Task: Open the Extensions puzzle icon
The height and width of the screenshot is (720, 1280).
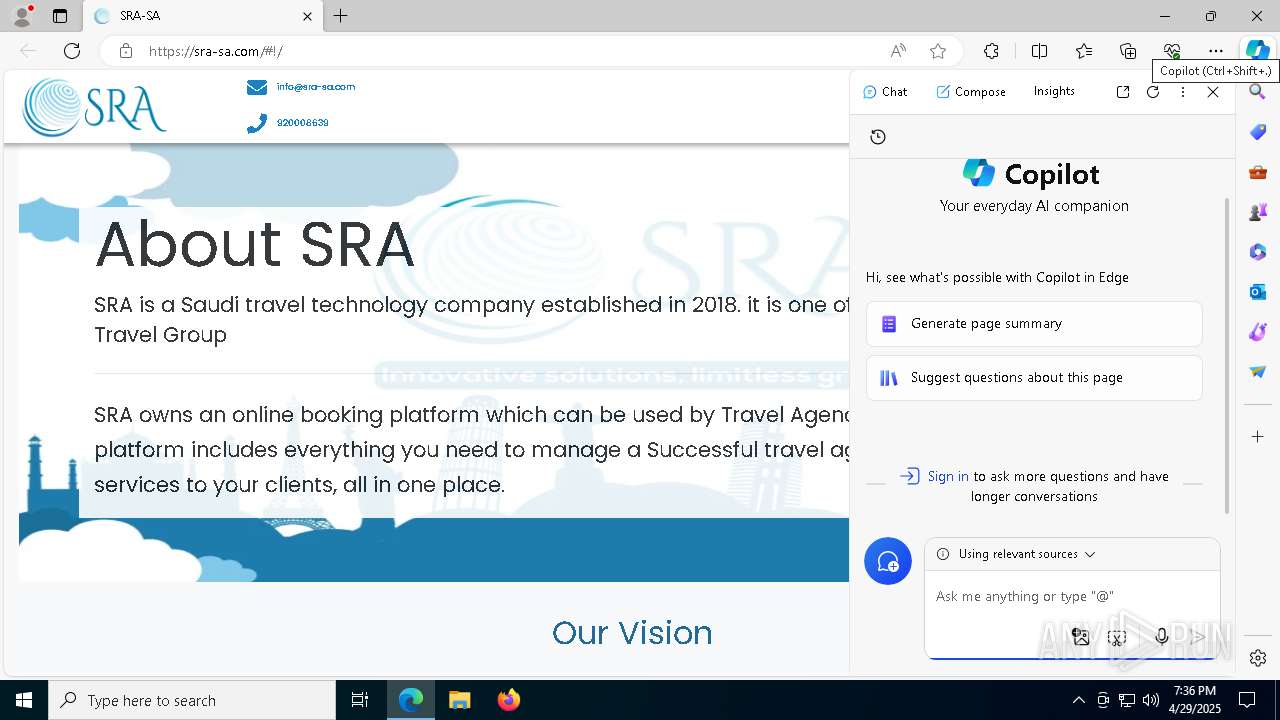Action: 991,51
